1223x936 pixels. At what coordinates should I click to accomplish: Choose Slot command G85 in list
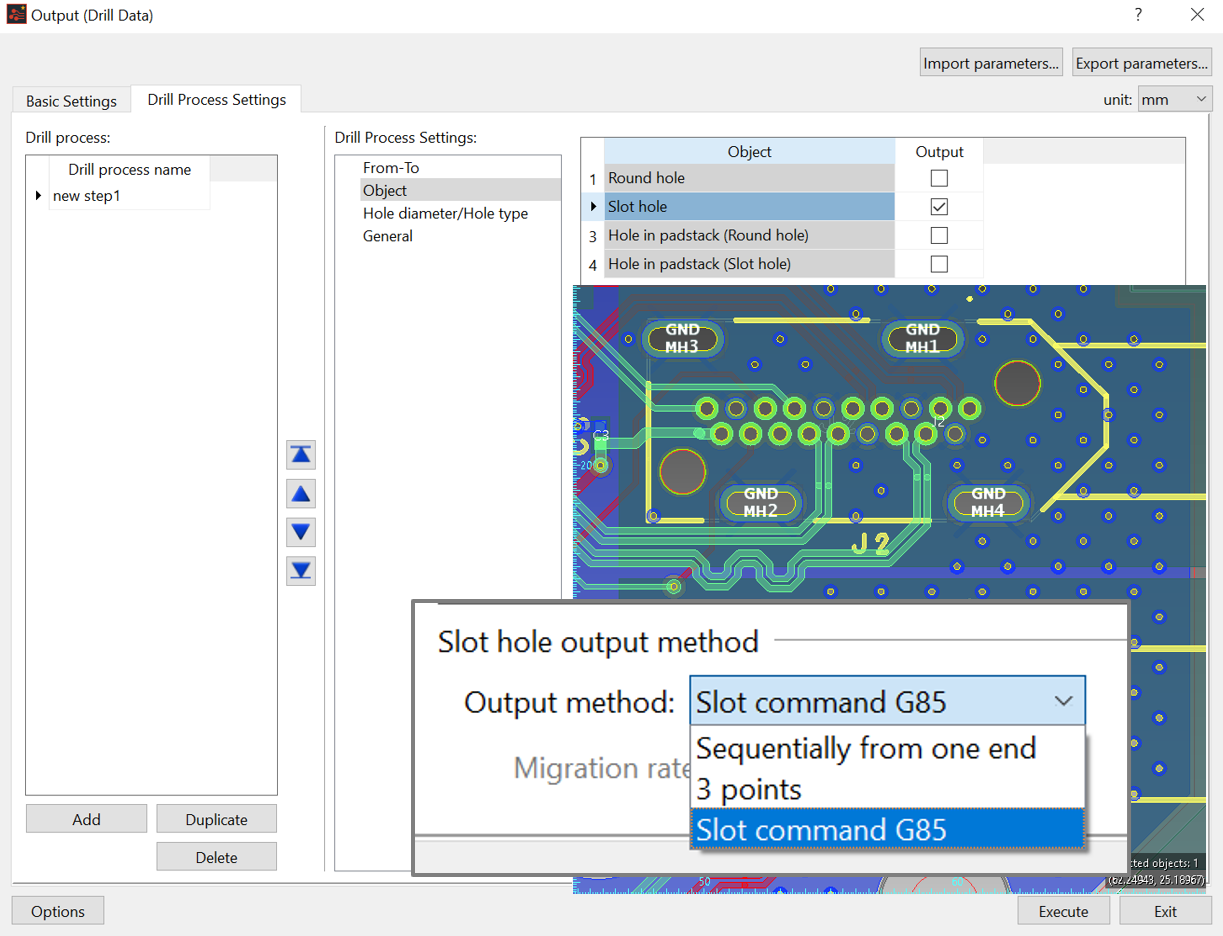click(x=887, y=830)
